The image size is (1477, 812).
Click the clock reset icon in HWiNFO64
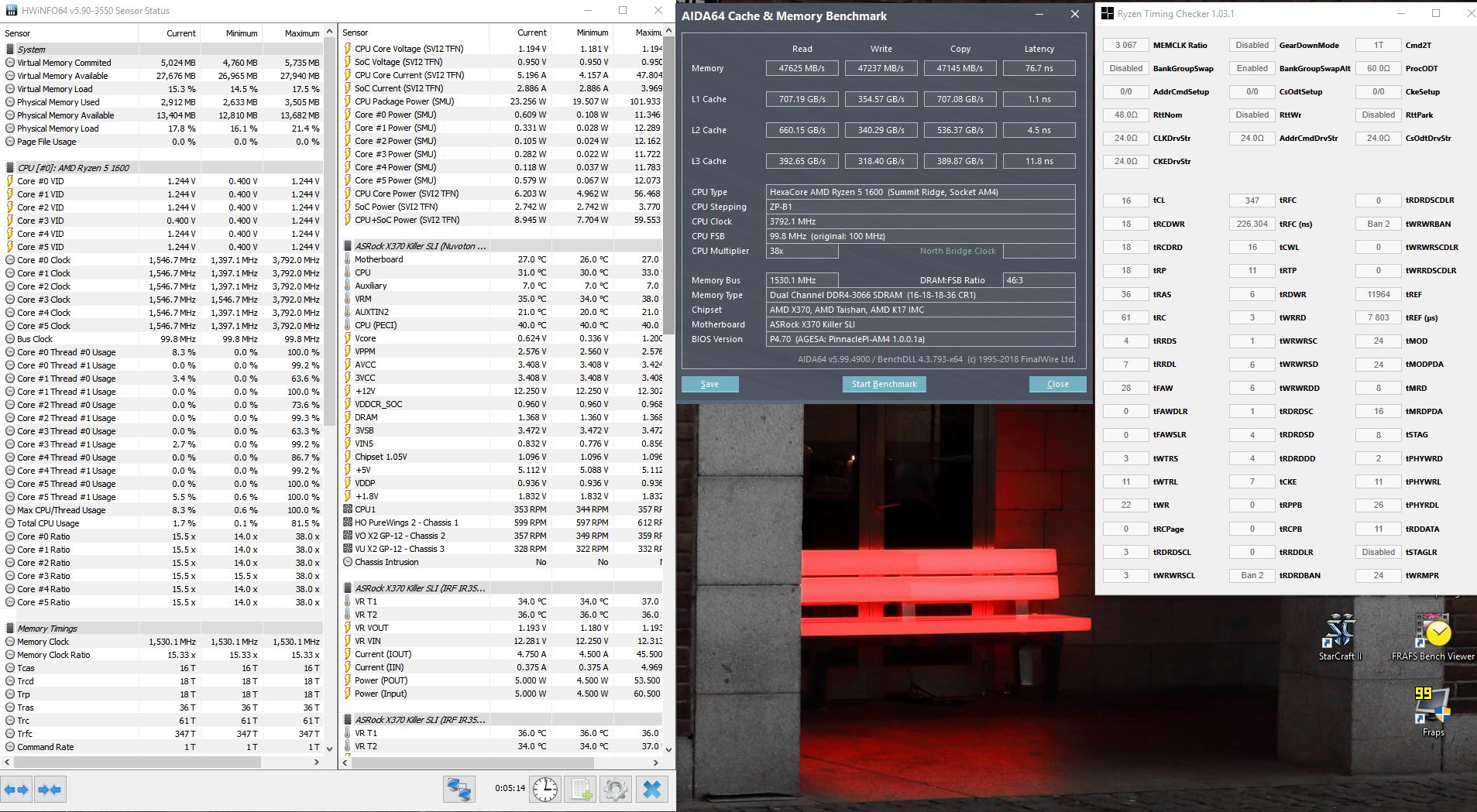545,790
